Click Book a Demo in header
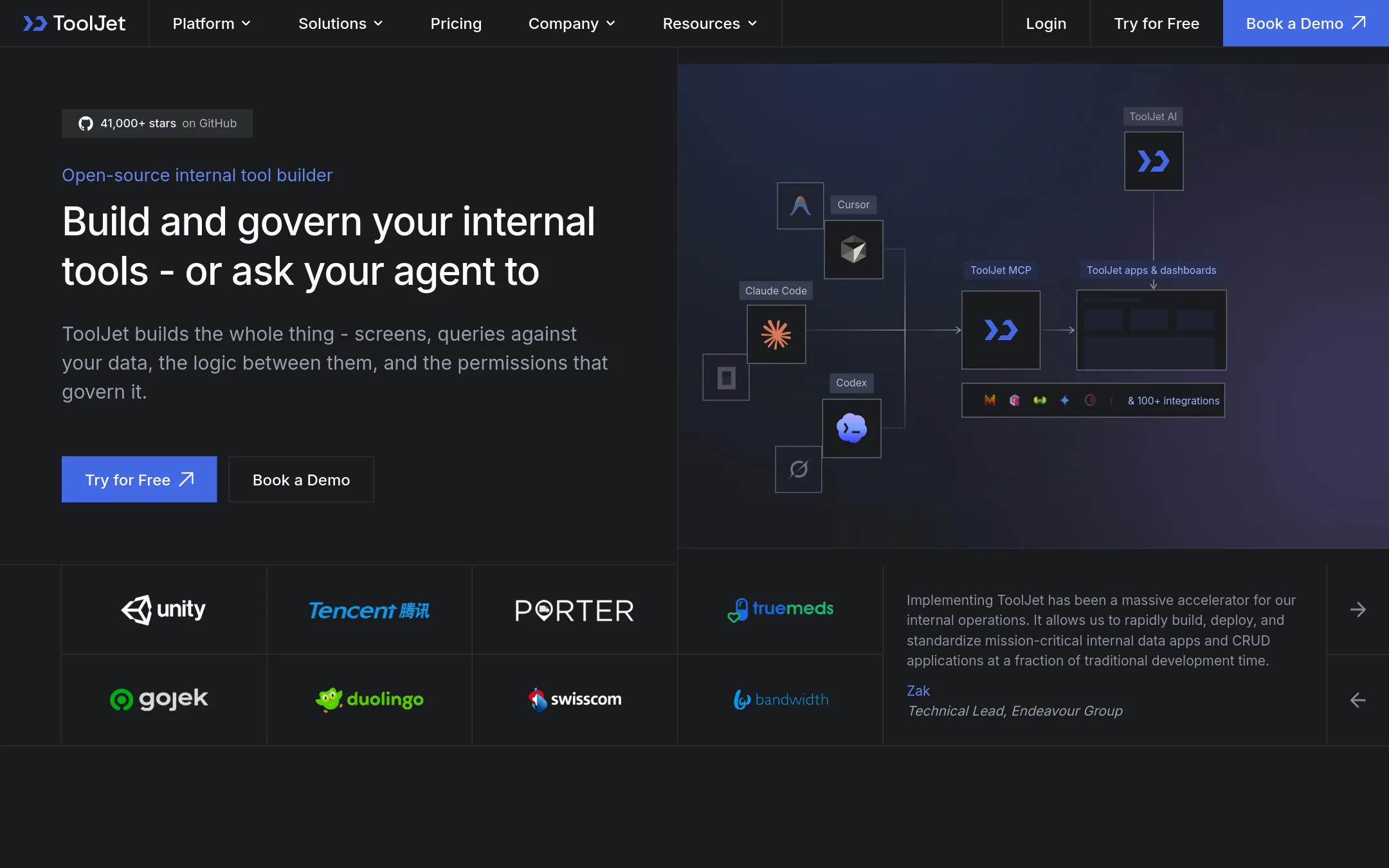 (x=1305, y=23)
